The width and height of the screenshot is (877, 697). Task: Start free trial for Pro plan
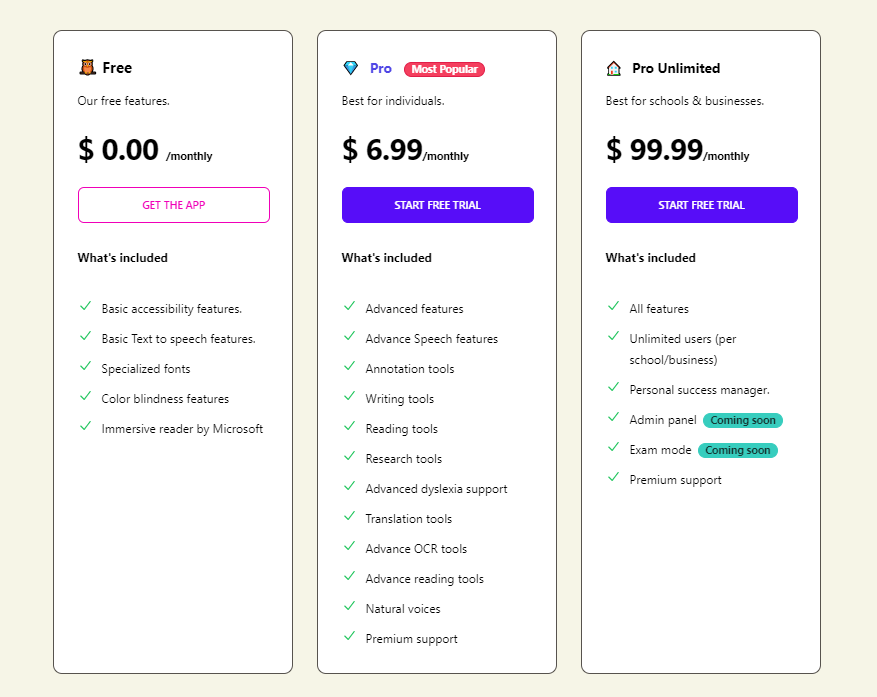click(x=437, y=205)
